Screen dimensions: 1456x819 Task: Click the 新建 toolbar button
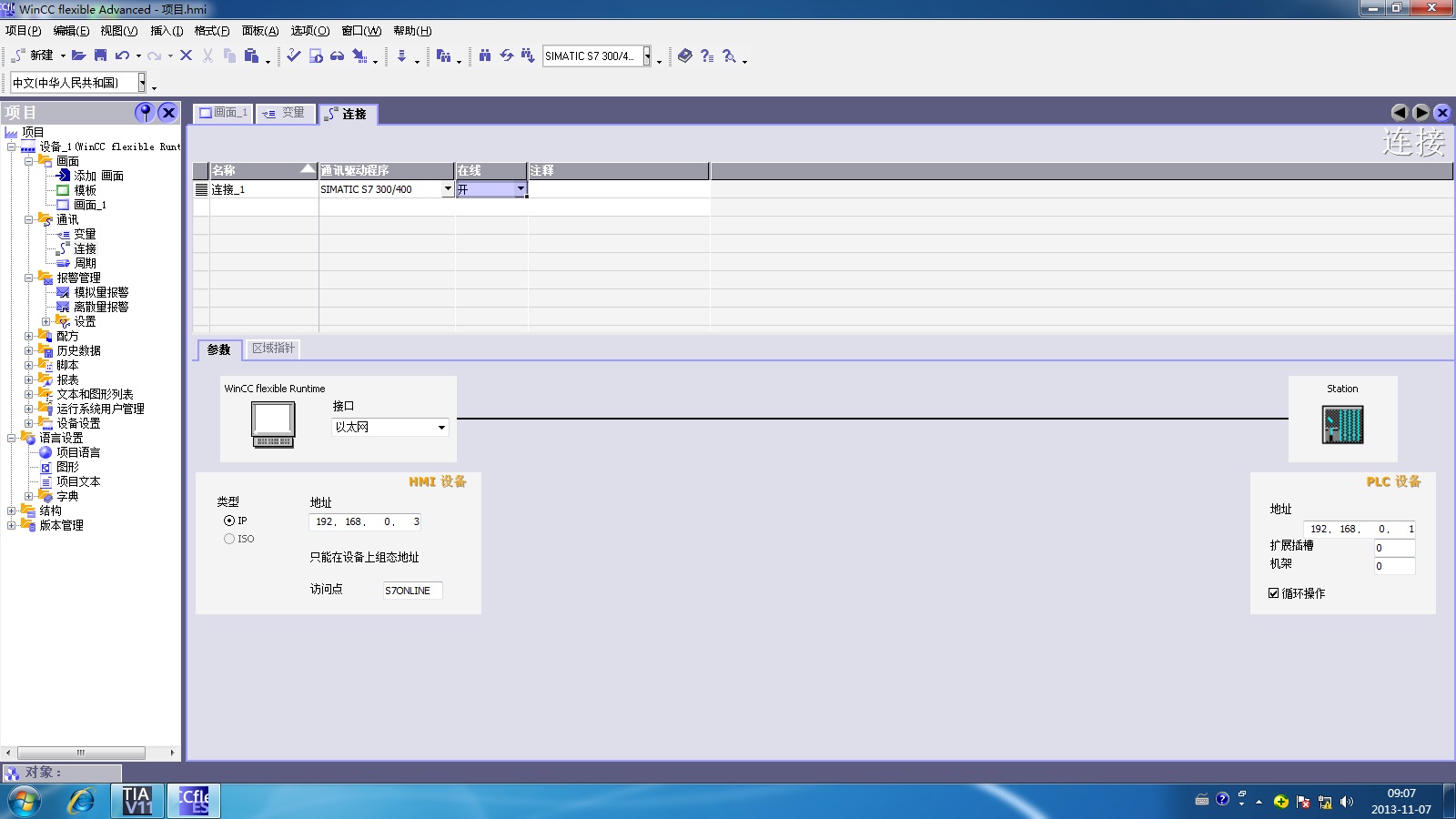(x=34, y=56)
